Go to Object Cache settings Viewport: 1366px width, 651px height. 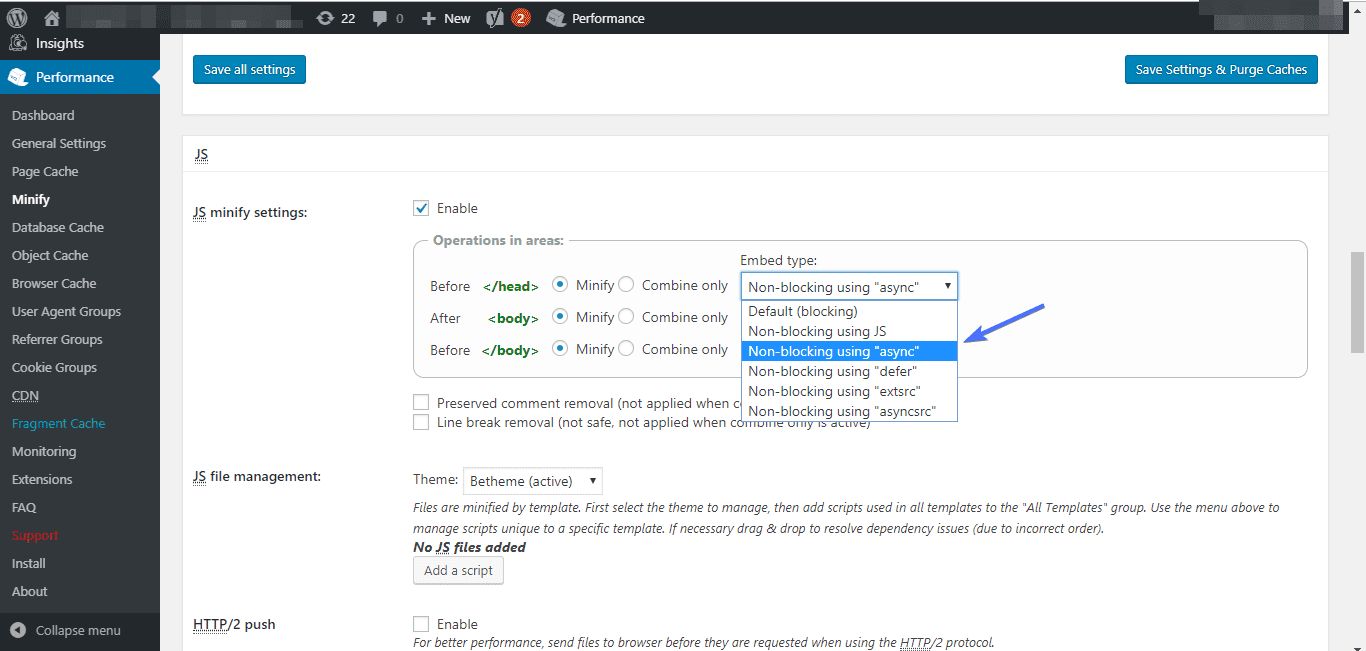pos(50,255)
